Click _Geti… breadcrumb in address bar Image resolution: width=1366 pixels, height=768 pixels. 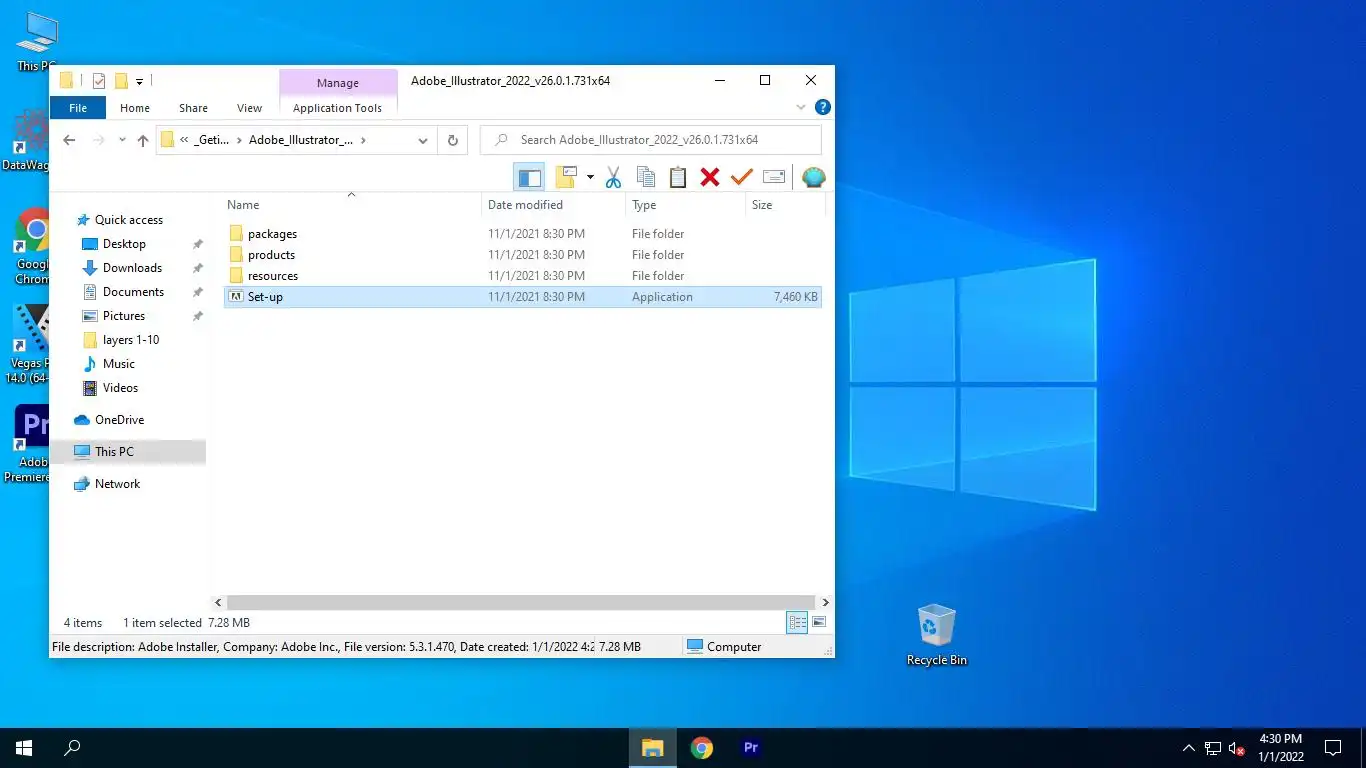pyautogui.click(x=212, y=140)
